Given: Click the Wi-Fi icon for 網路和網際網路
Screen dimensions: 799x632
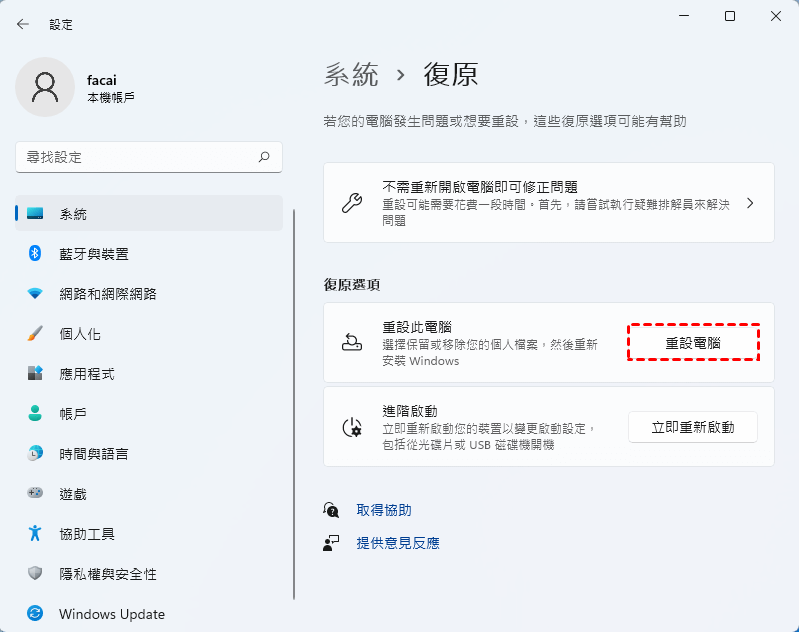Looking at the screenshot, I should [x=35, y=294].
